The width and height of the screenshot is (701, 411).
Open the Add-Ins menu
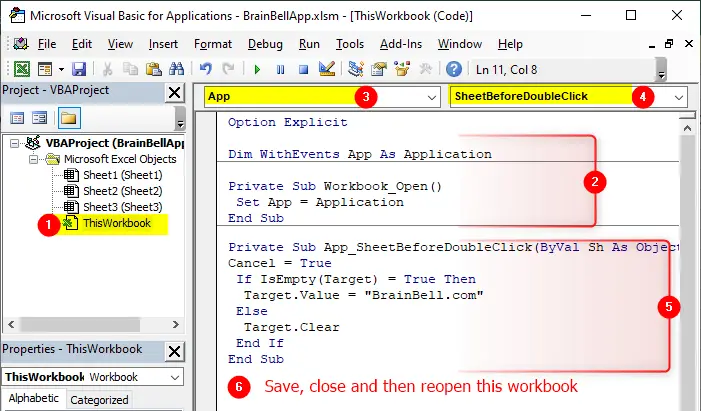pos(401,44)
